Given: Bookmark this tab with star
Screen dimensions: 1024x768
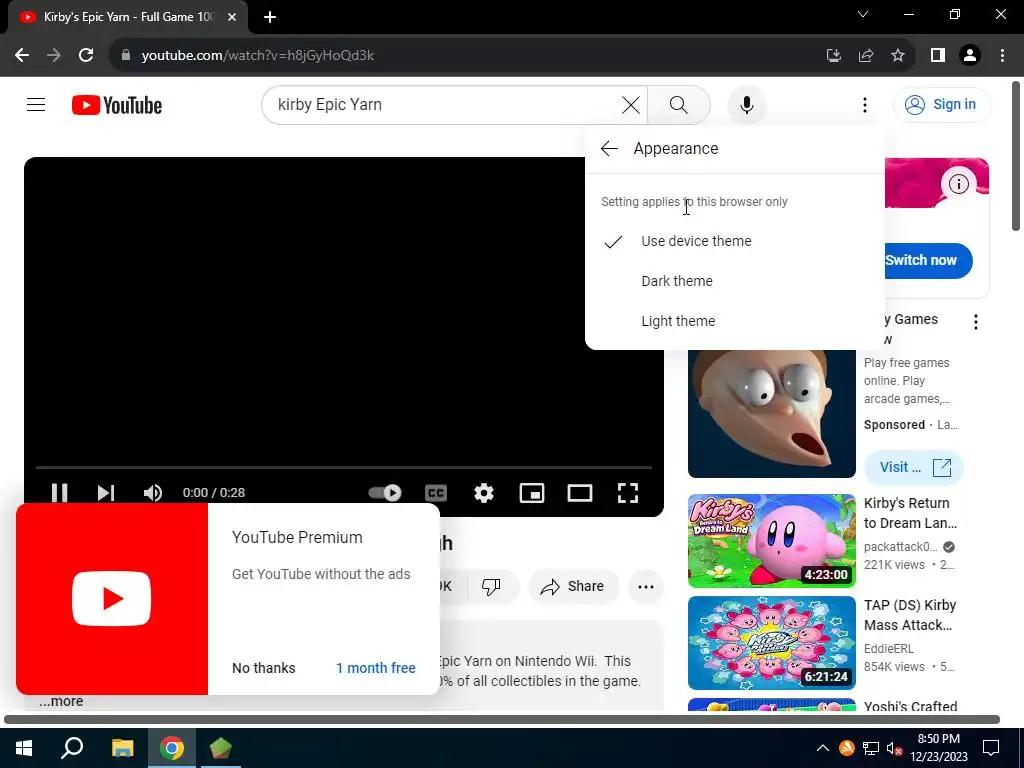Looking at the screenshot, I should (898, 56).
